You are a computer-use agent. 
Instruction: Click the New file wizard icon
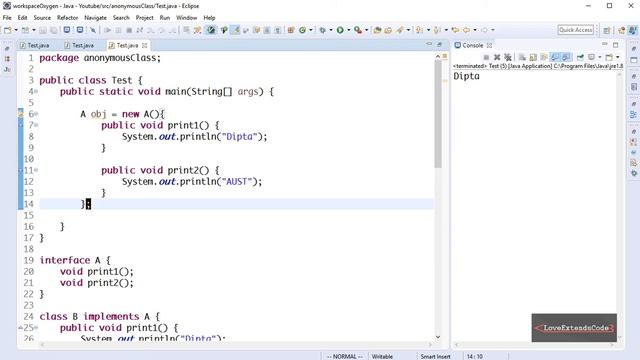coord(7,30)
